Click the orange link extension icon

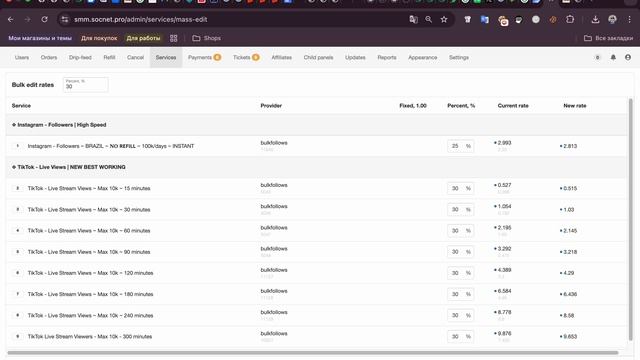[553, 19]
